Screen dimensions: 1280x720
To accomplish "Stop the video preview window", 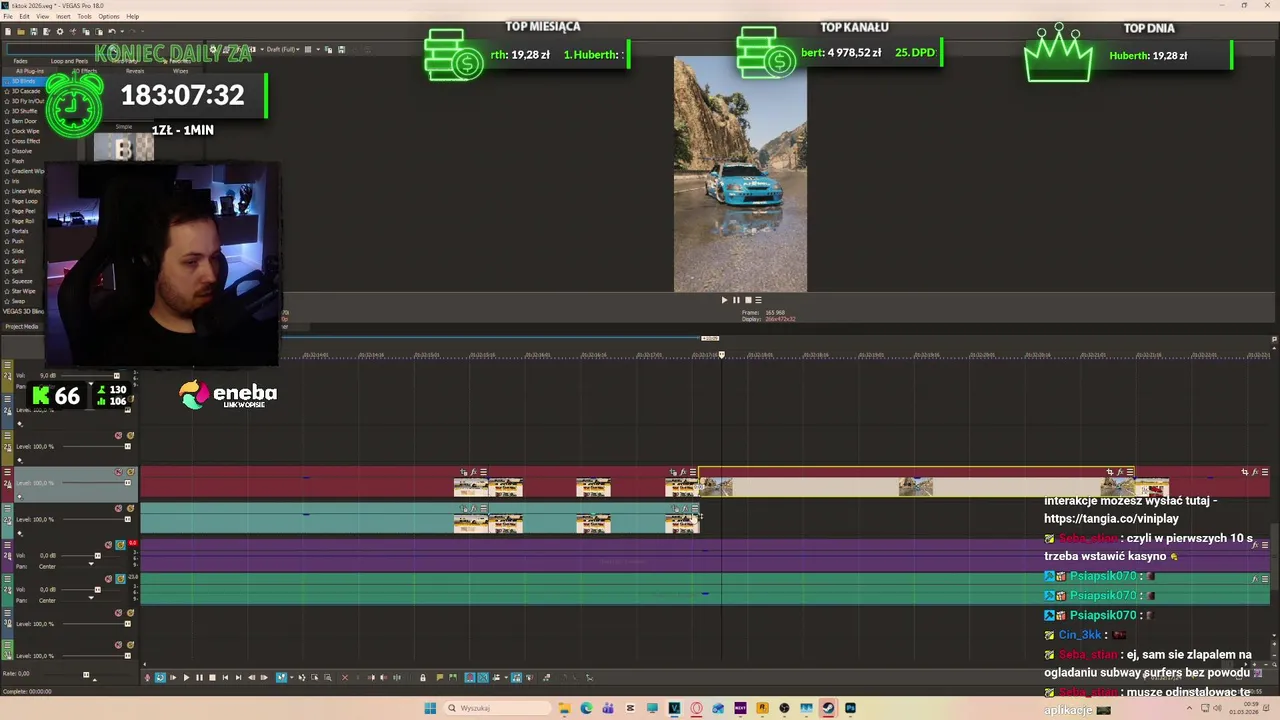I will tap(747, 300).
